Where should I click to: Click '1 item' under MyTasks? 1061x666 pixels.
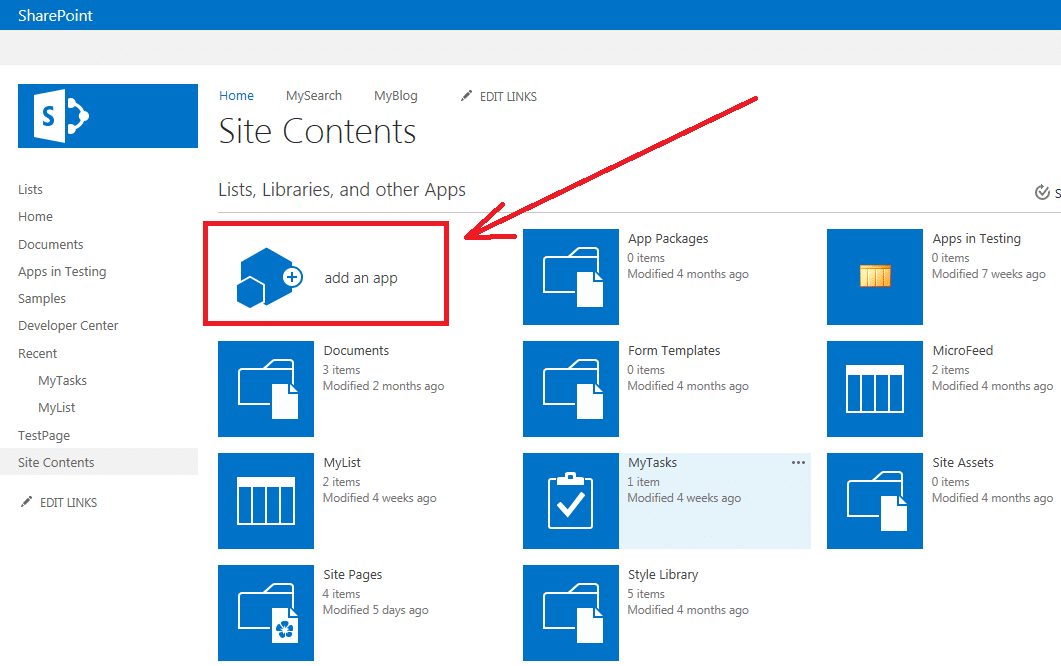tap(643, 482)
